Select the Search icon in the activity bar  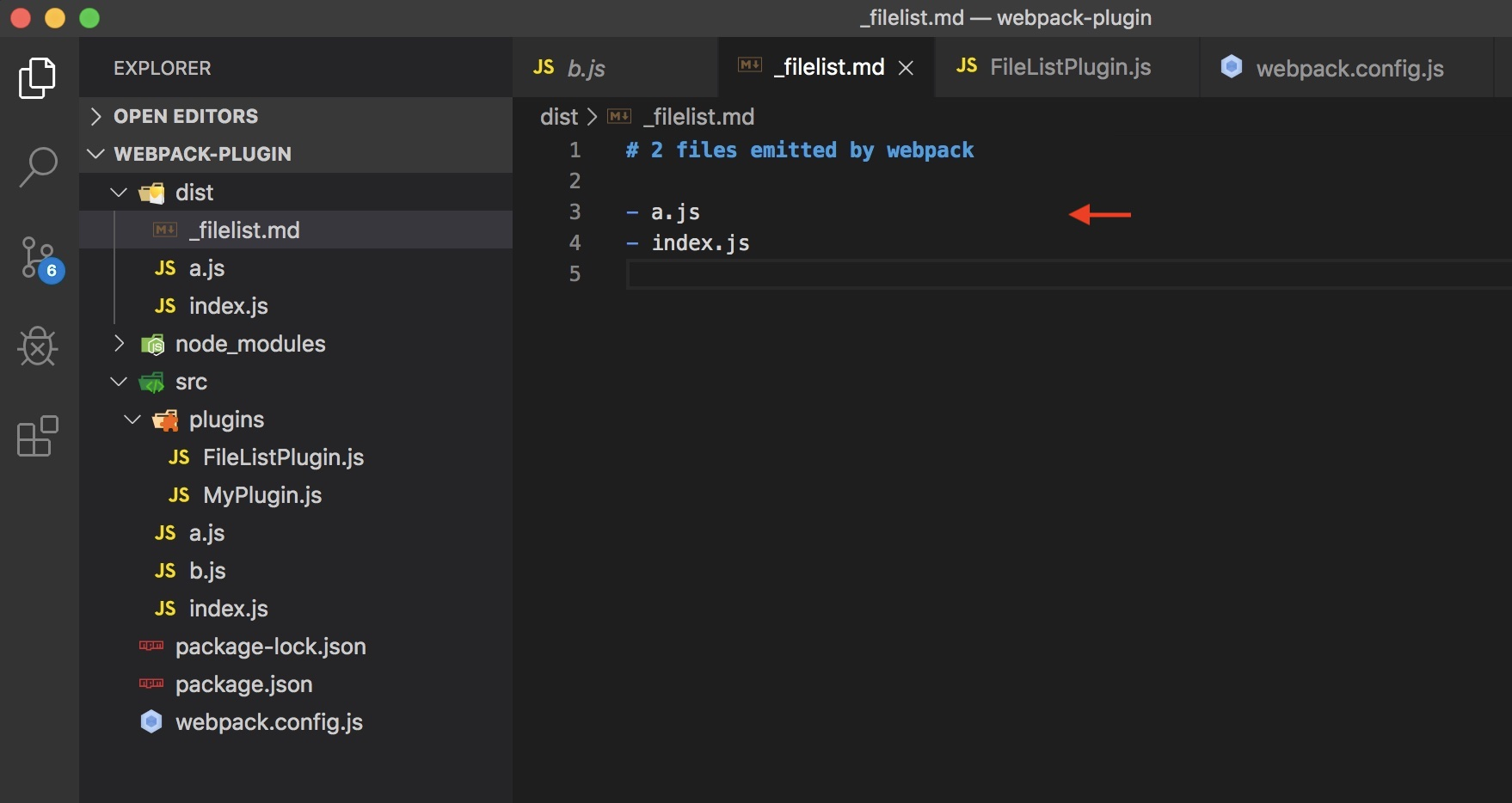(x=38, y=168)
